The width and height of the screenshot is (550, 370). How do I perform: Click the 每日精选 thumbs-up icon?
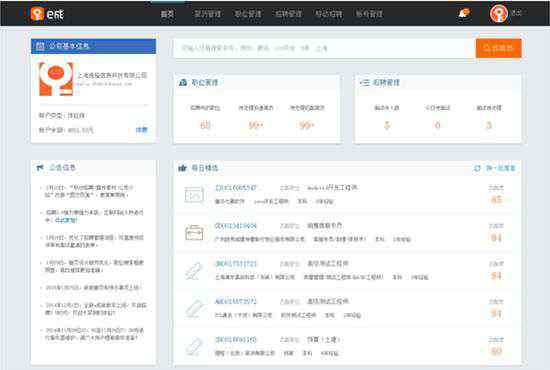click(x=182, y=168)
